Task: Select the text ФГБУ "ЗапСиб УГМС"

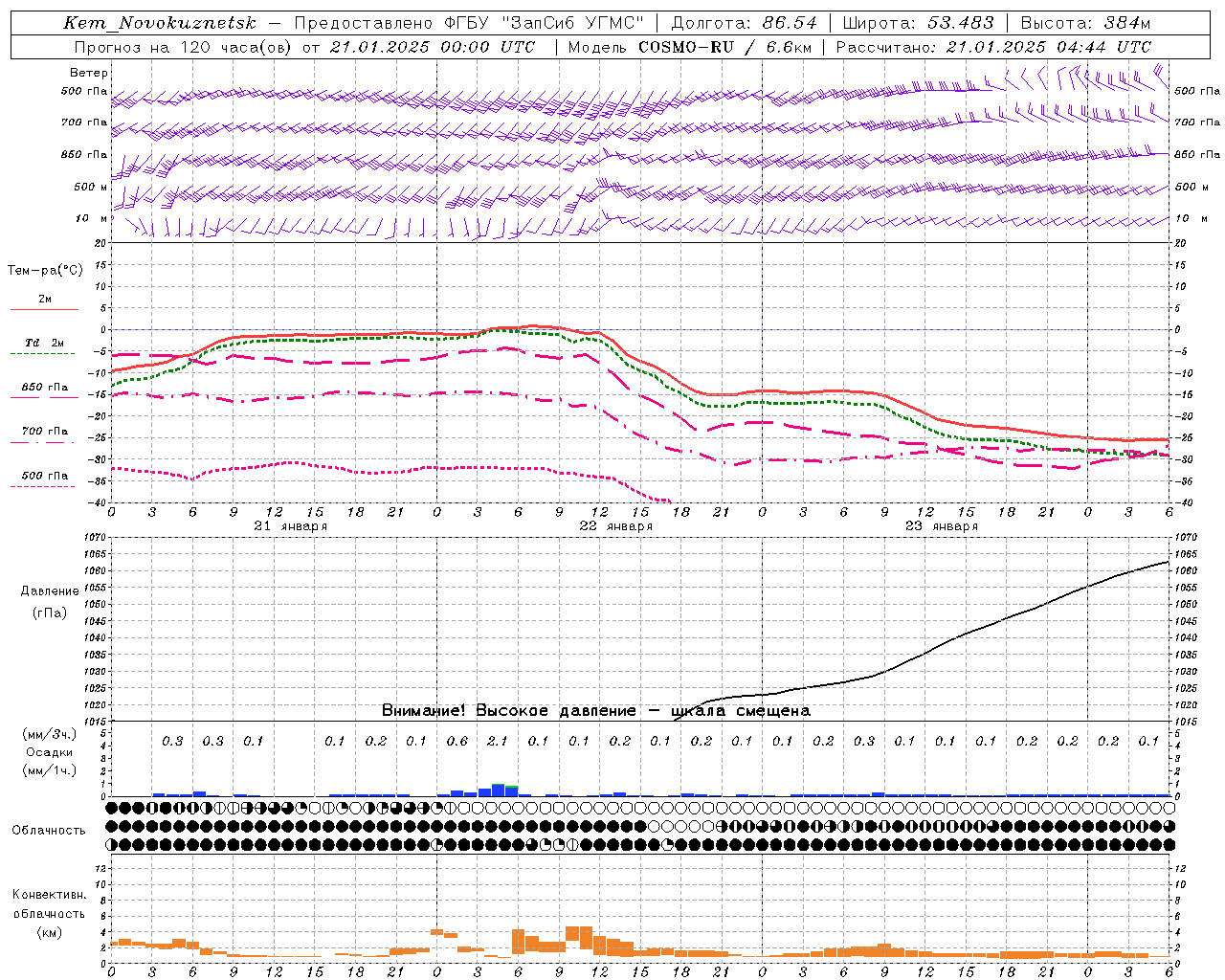Action: pos(544,23)
